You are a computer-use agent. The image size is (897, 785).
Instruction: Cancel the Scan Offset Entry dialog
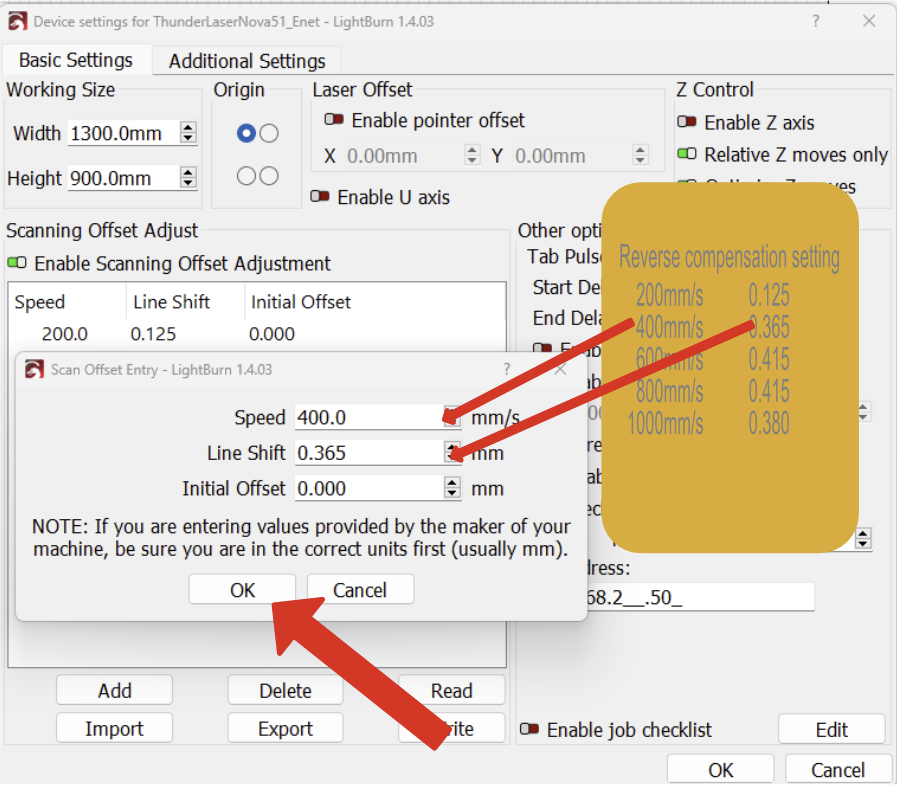coord(360,590)
